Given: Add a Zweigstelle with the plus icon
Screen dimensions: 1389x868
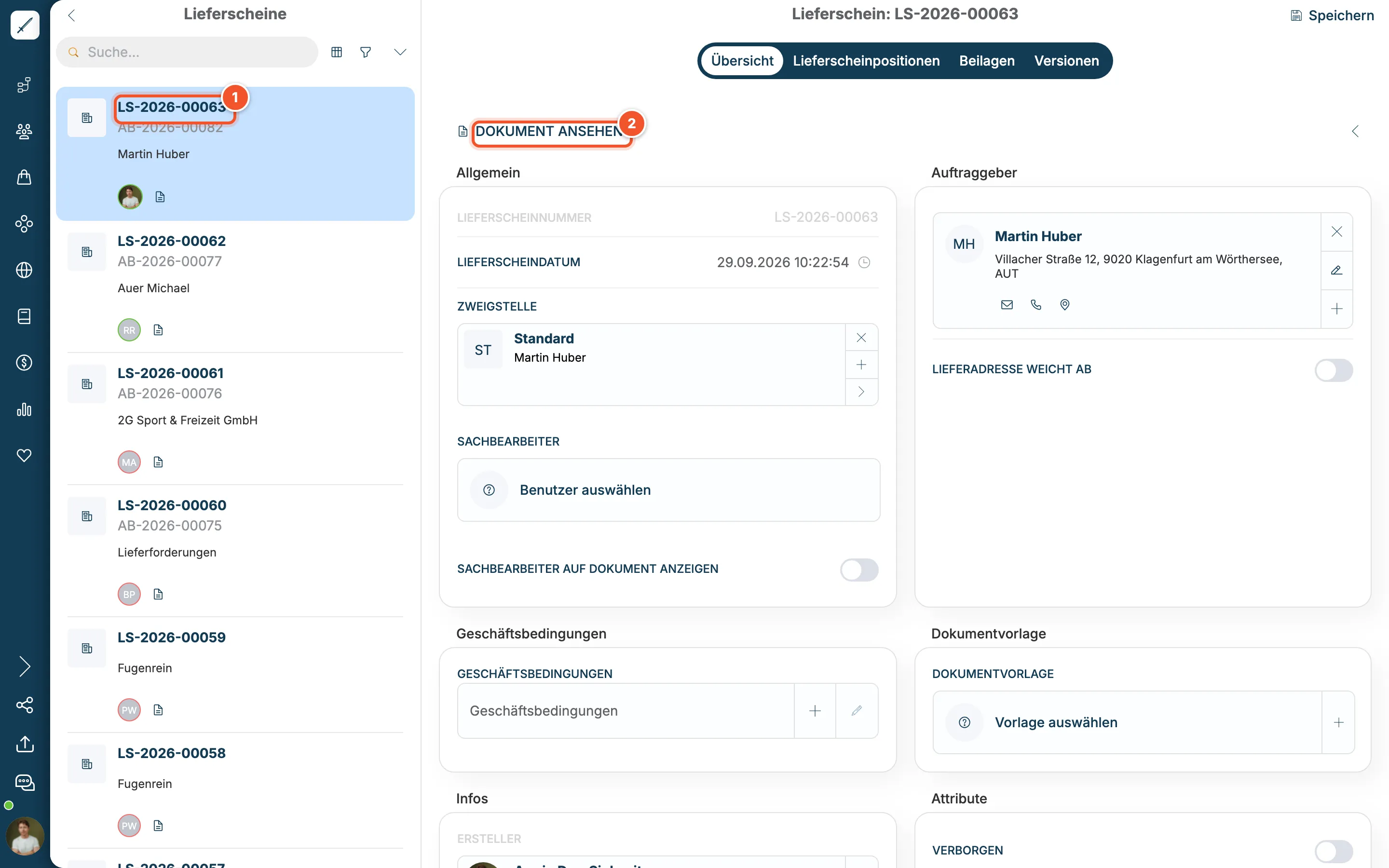Looking at the screenshot, I should pyautogui.click(x=861, y=365).
